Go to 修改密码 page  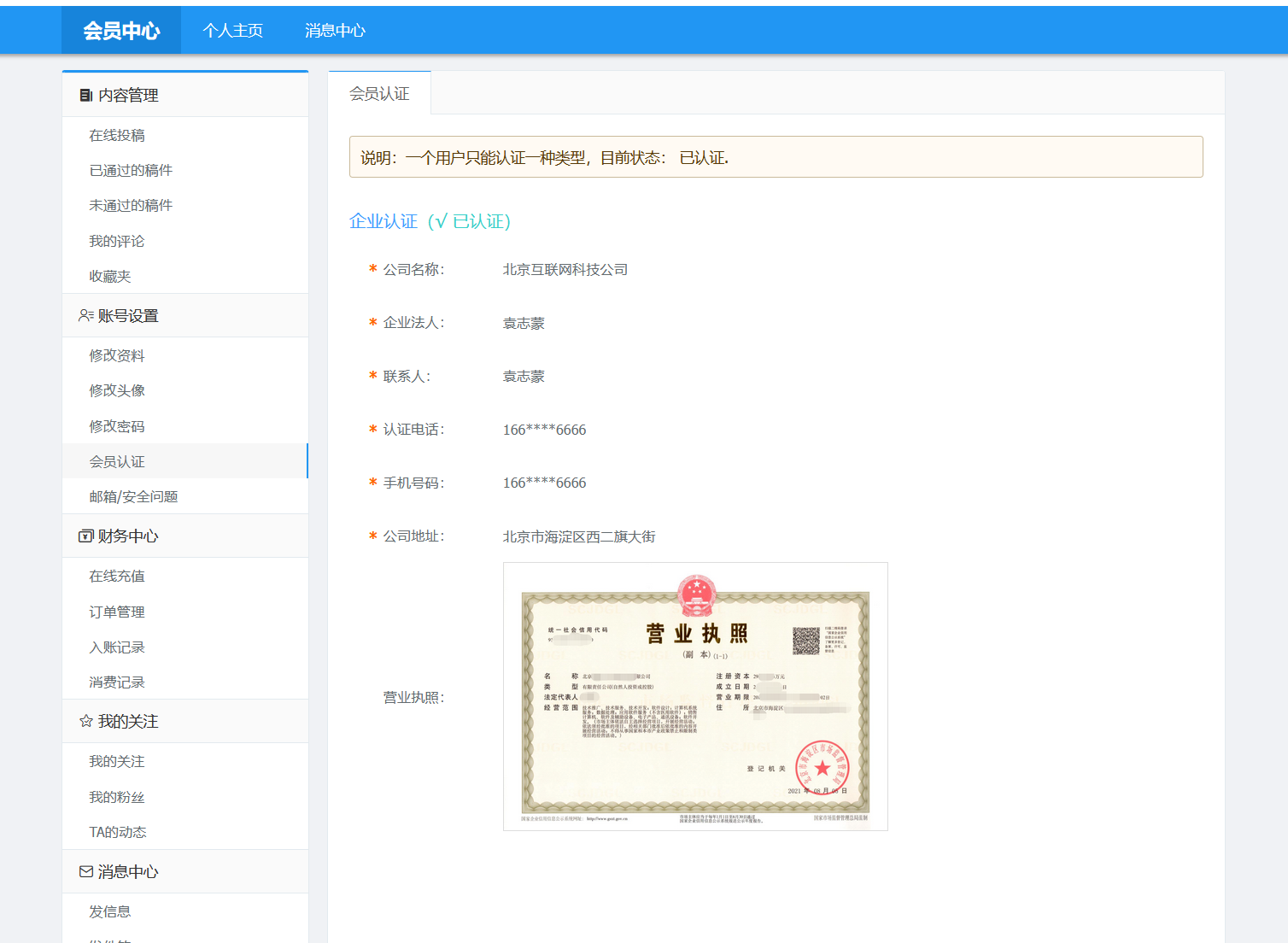click(x=117, y=427)
